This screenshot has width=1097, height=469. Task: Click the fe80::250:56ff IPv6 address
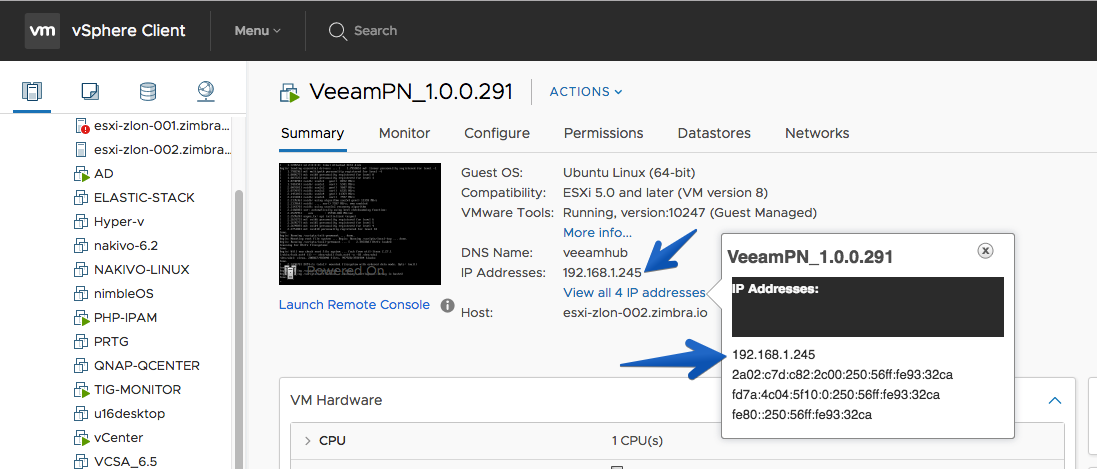click(802, 415)
